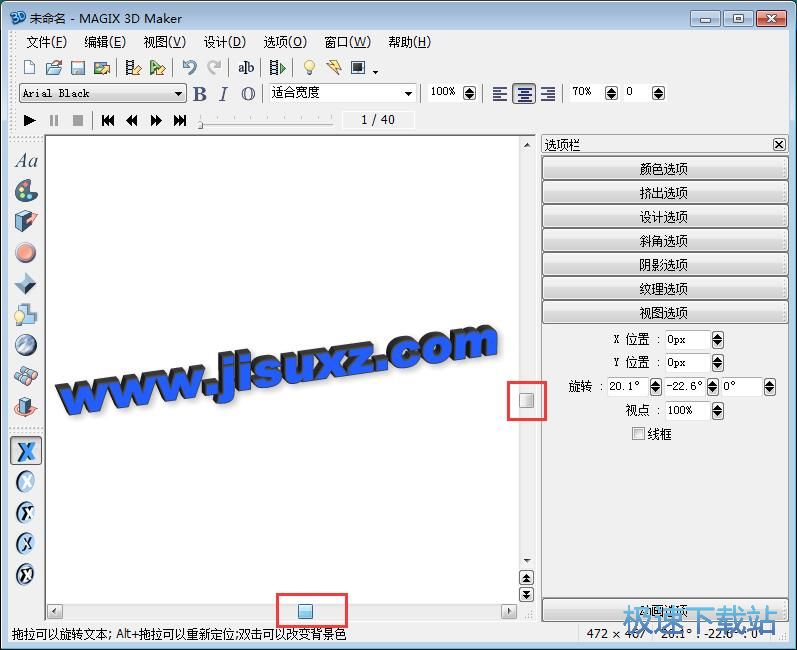
Task: Jump to the first frame
Action: [x=108, y=120]
